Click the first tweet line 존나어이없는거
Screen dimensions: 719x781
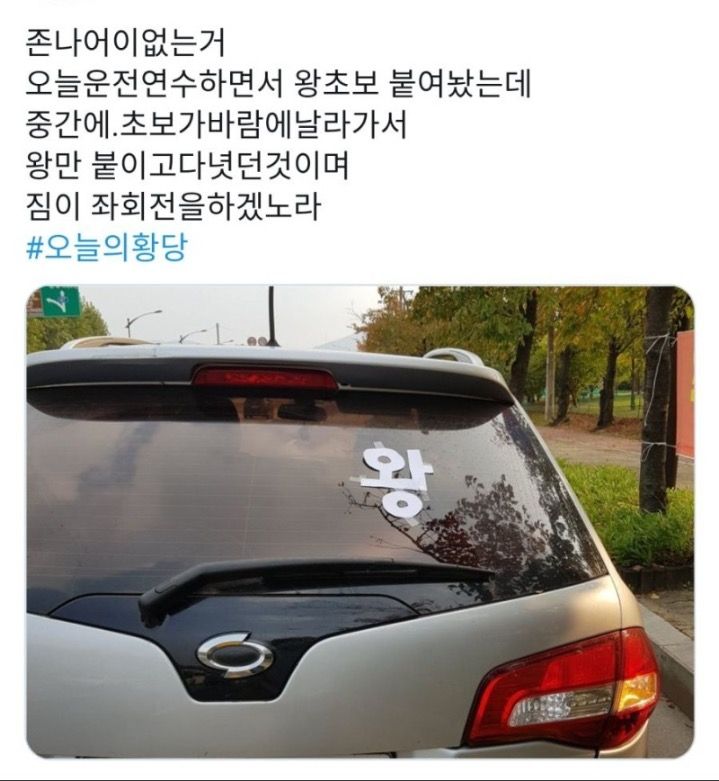[125, 43]
